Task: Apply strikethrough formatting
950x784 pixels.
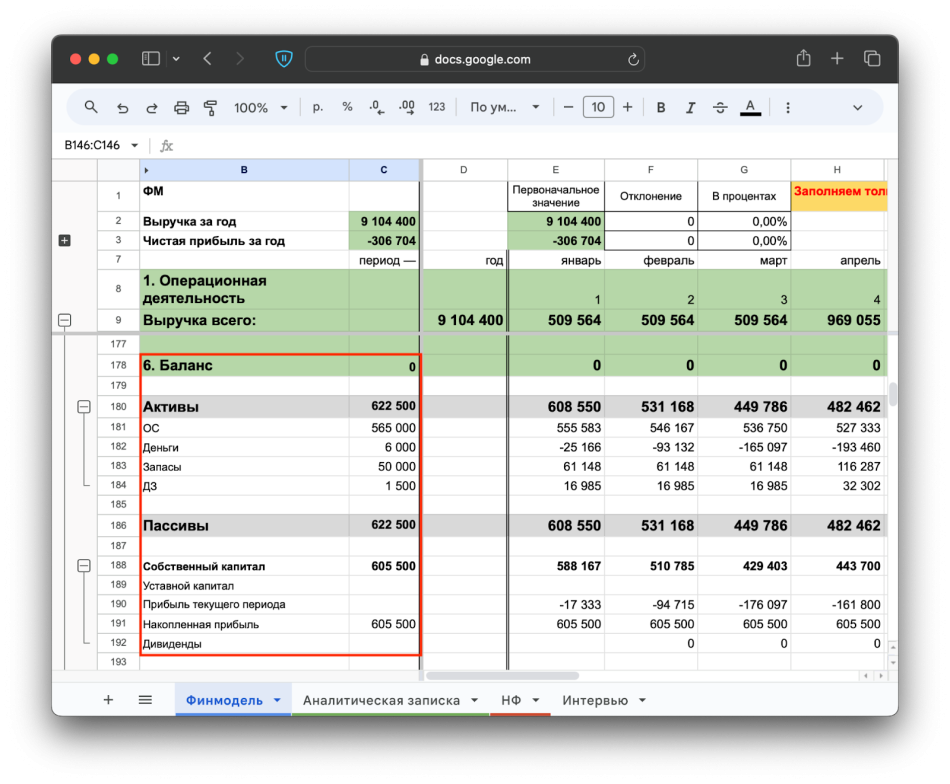Action: 719,107
